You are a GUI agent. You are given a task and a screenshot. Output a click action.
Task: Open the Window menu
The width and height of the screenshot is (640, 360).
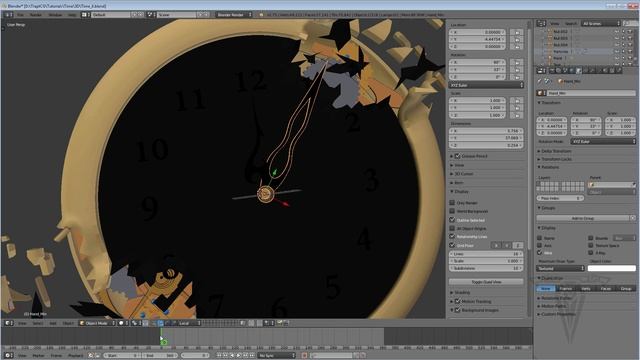56,15
